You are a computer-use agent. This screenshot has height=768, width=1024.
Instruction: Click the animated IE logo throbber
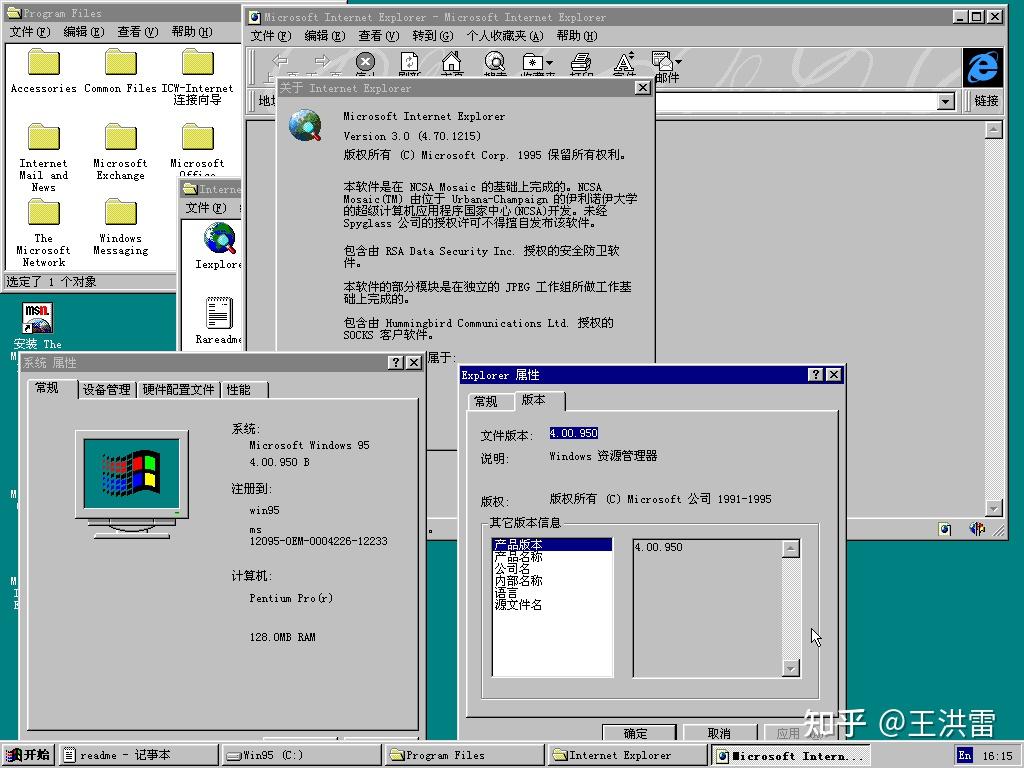click(981, 67)
